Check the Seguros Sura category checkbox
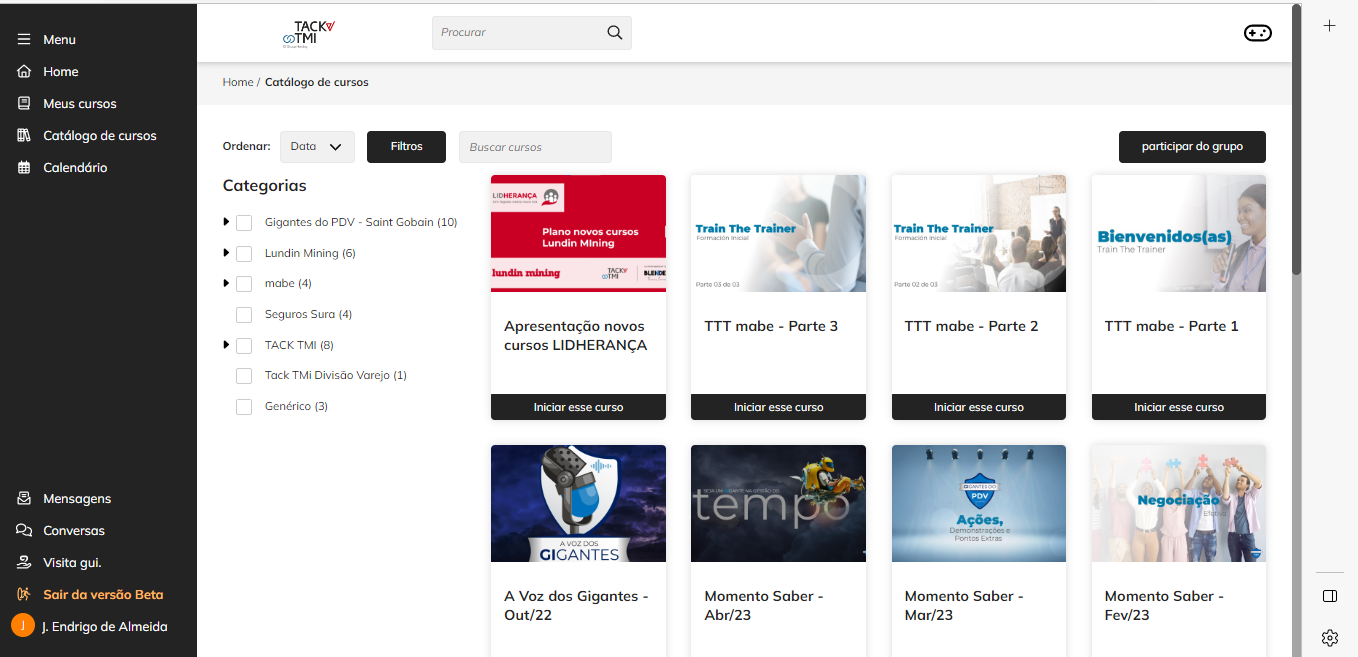 point(244,314)
